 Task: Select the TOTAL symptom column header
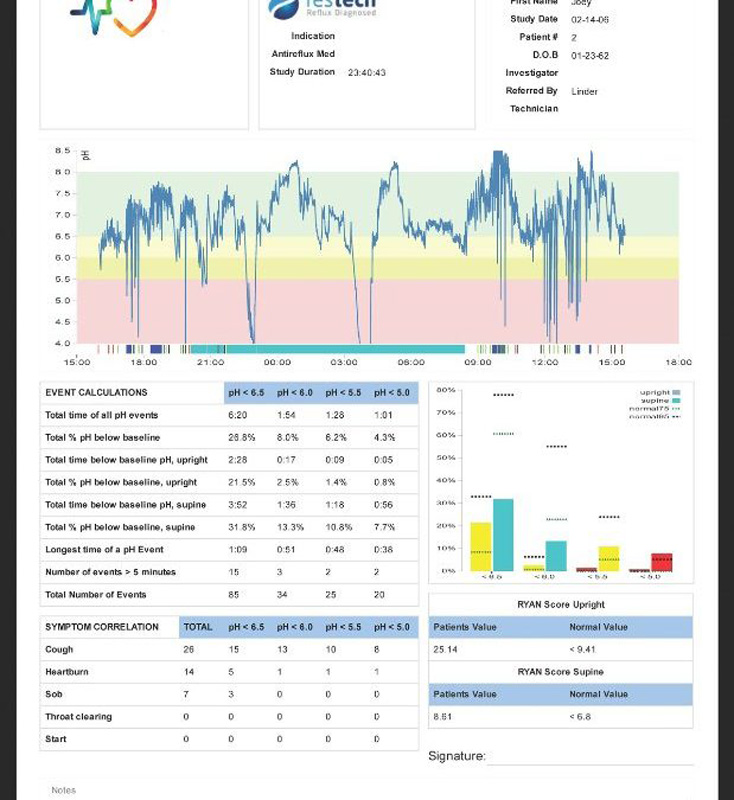coord(198,627)
